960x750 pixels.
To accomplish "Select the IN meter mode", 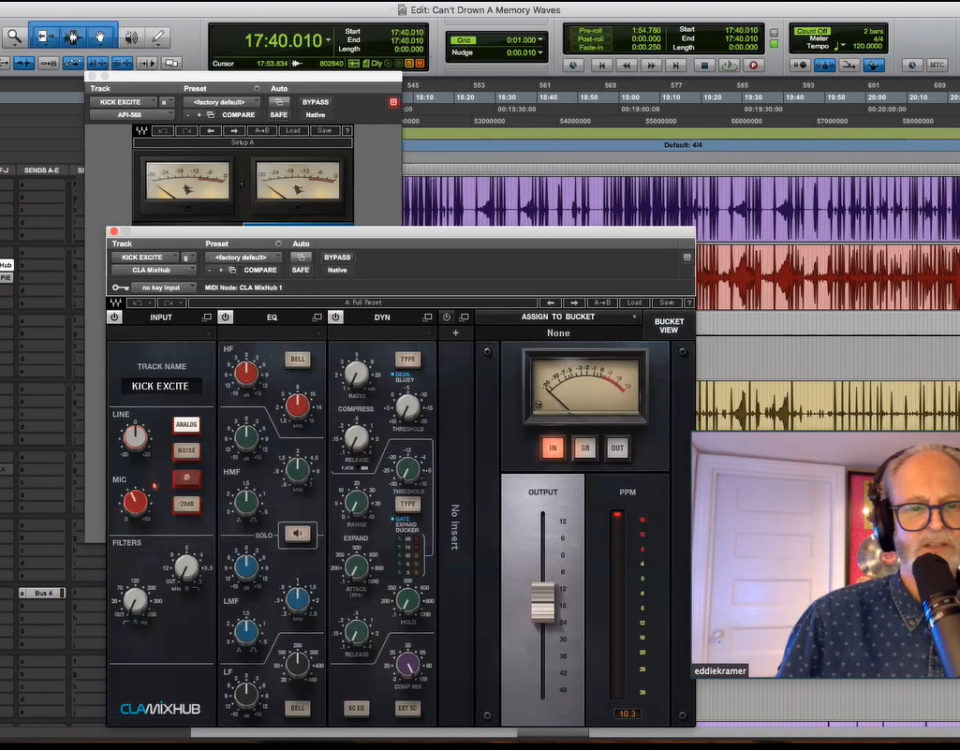I will tap(552, 448).
